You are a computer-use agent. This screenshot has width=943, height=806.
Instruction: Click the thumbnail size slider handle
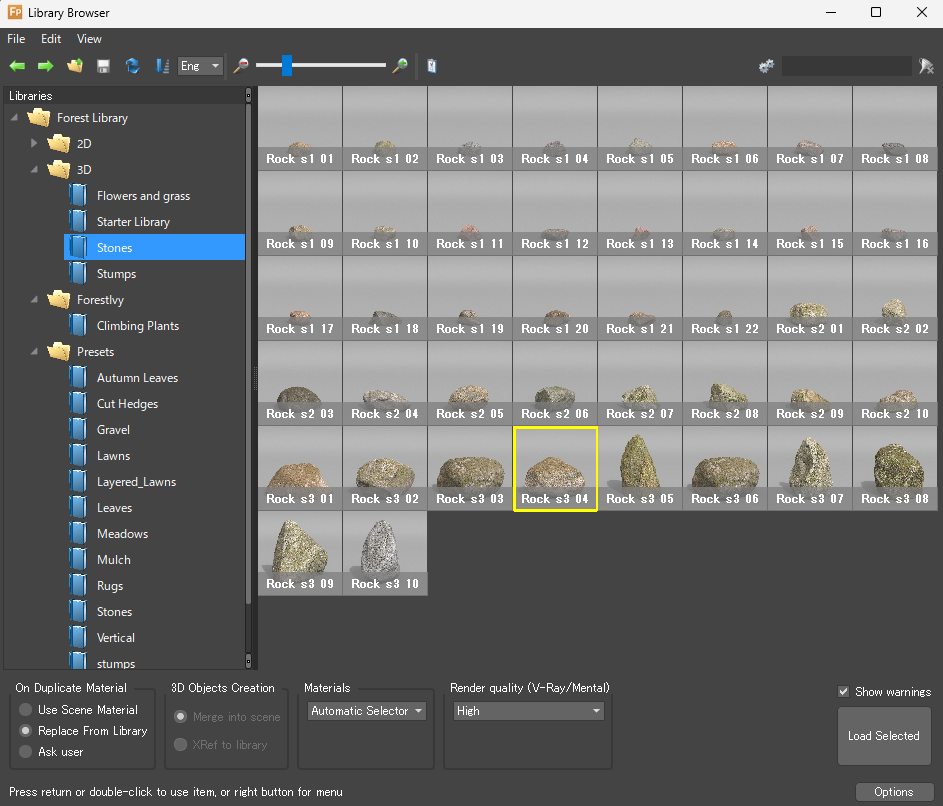click(287, 66)
